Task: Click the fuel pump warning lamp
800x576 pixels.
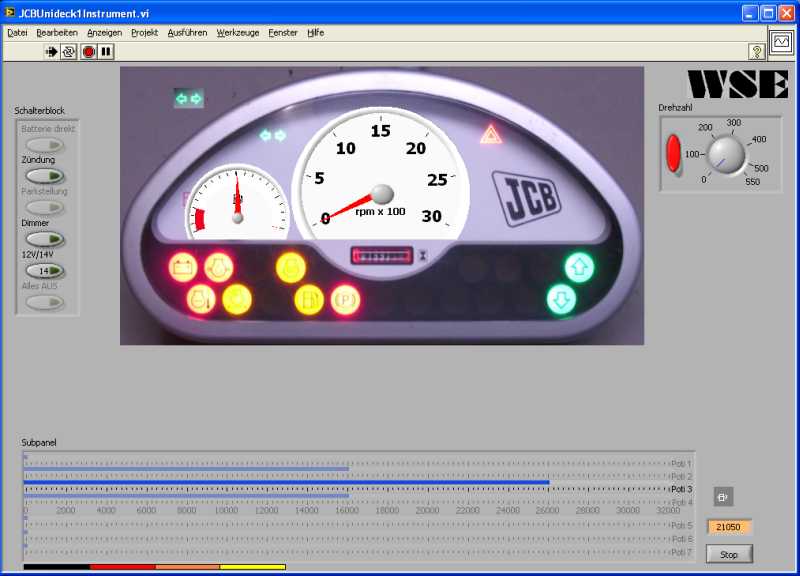Action: (x=309, y=299)
